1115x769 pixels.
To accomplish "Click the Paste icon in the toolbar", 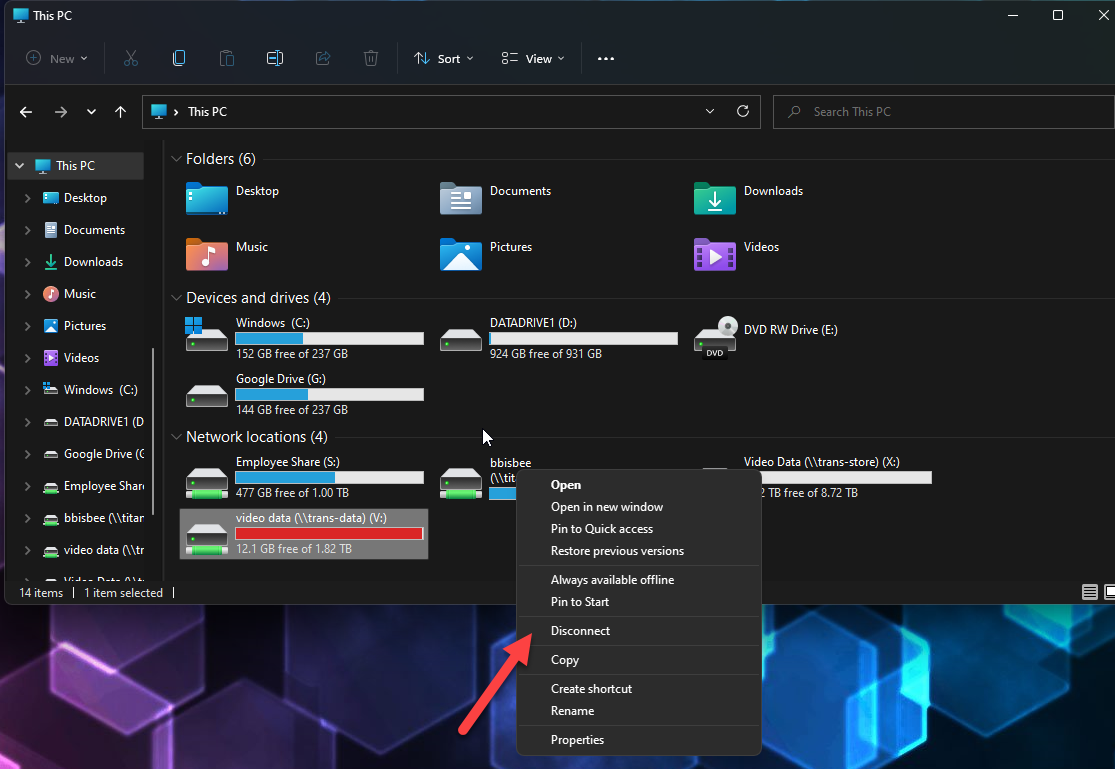I will click(x=226, y=58).
